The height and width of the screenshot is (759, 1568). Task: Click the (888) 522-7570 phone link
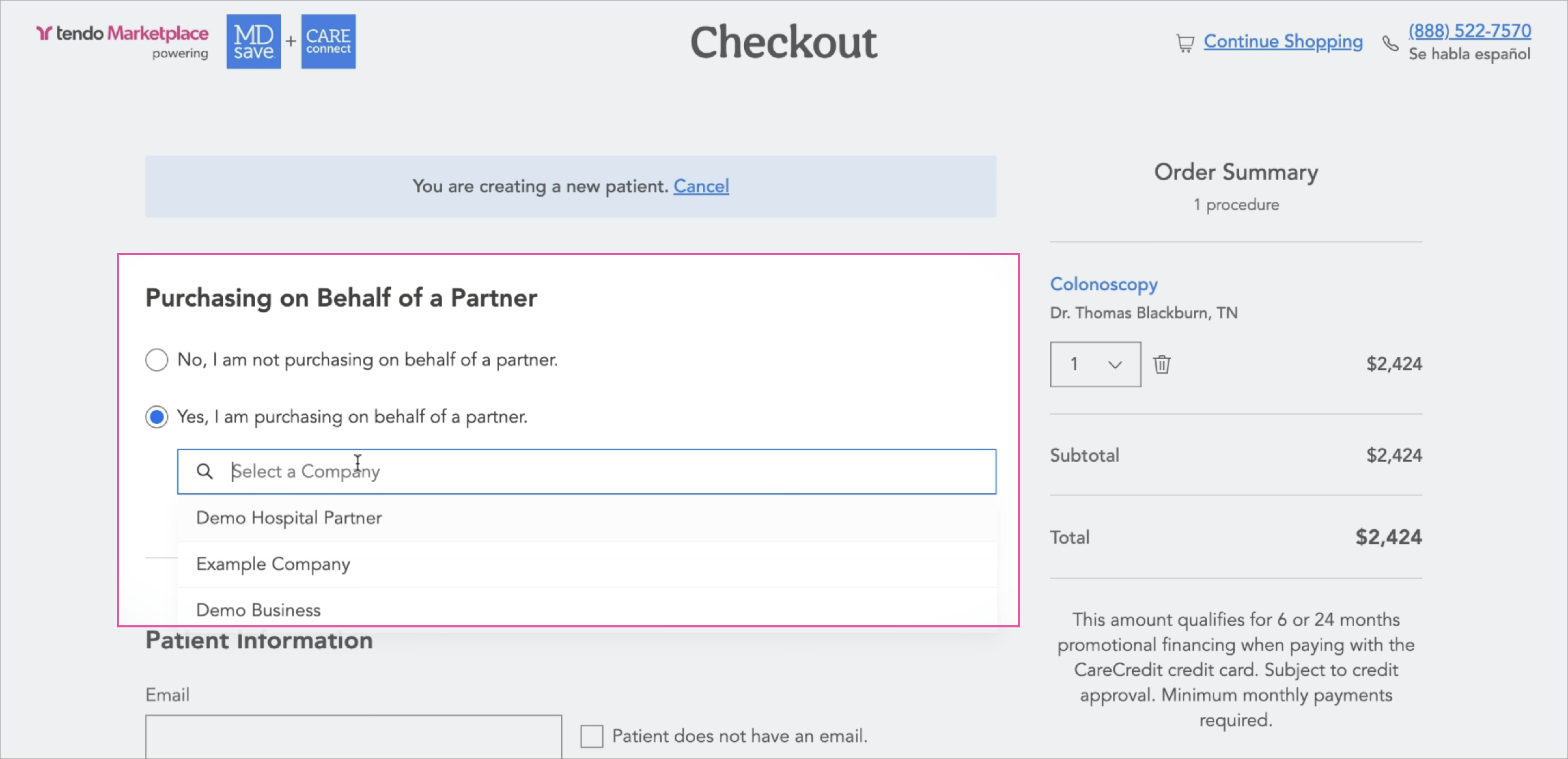(1469, 30)
